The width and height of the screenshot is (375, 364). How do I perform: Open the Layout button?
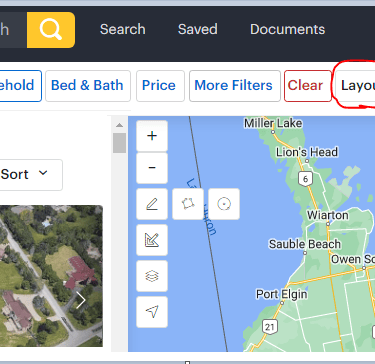click(355, 86)
